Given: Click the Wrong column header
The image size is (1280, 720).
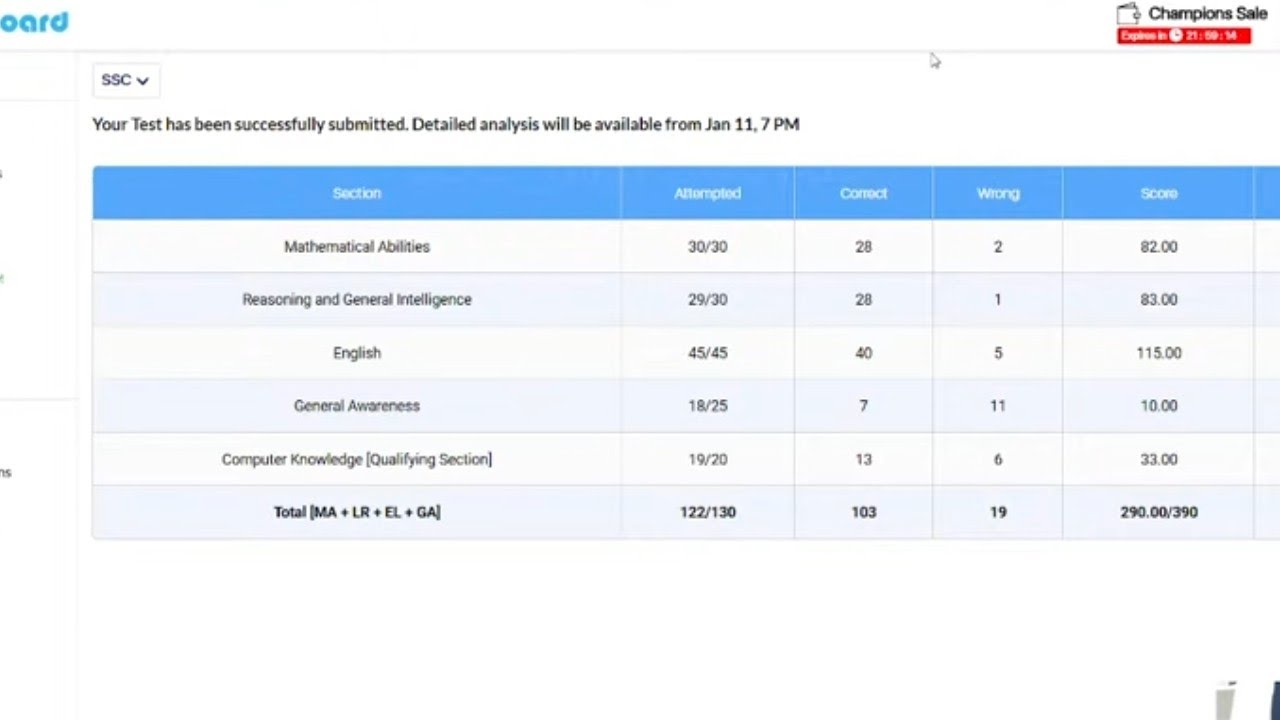Looking at the screenshot, I should pyautogui.click(x=998, y=193).
